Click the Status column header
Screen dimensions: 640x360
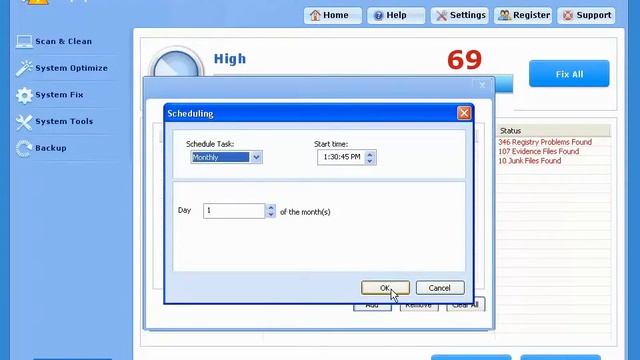tap(553, 131)
